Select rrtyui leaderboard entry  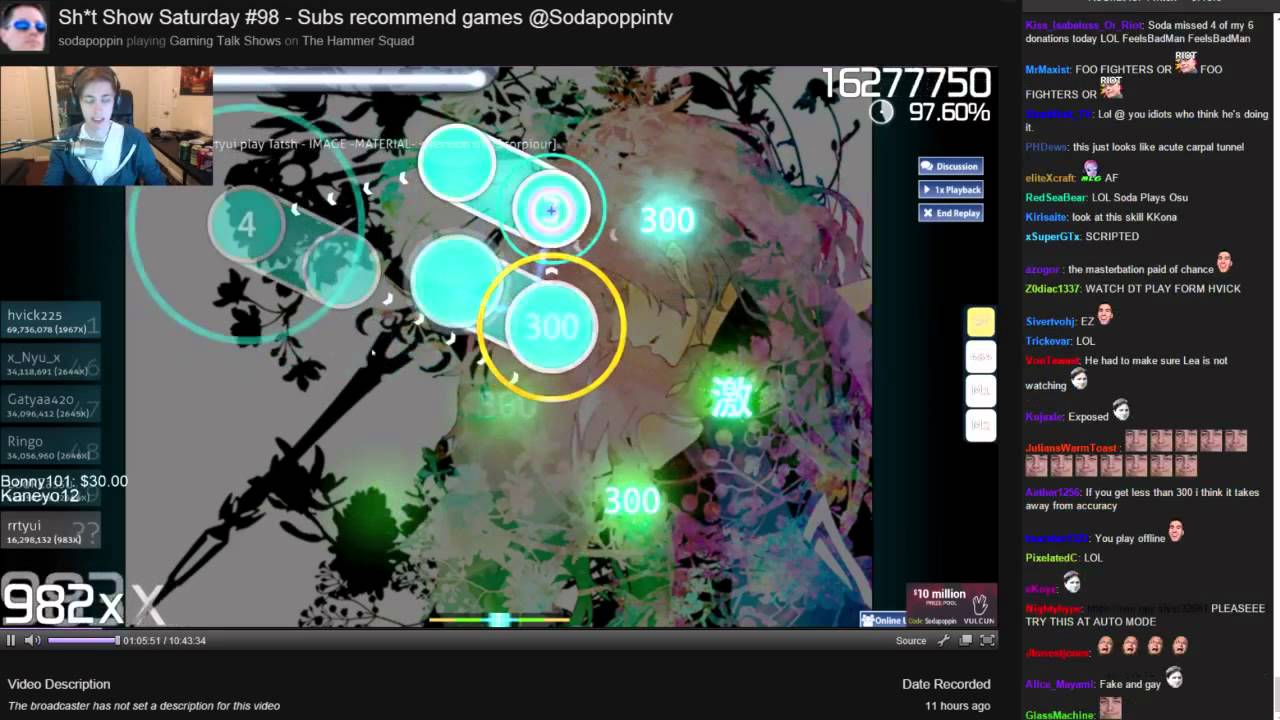coord(50,531)
